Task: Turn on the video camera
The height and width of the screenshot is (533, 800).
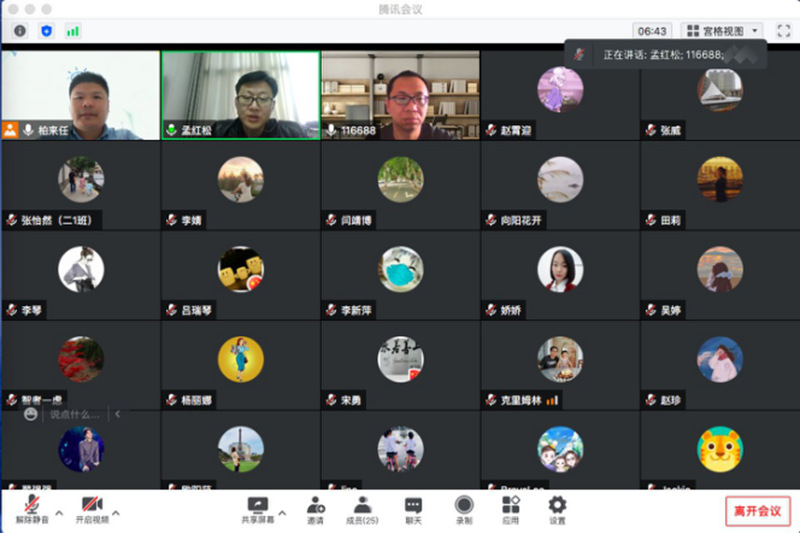Action: pos(92,510)
